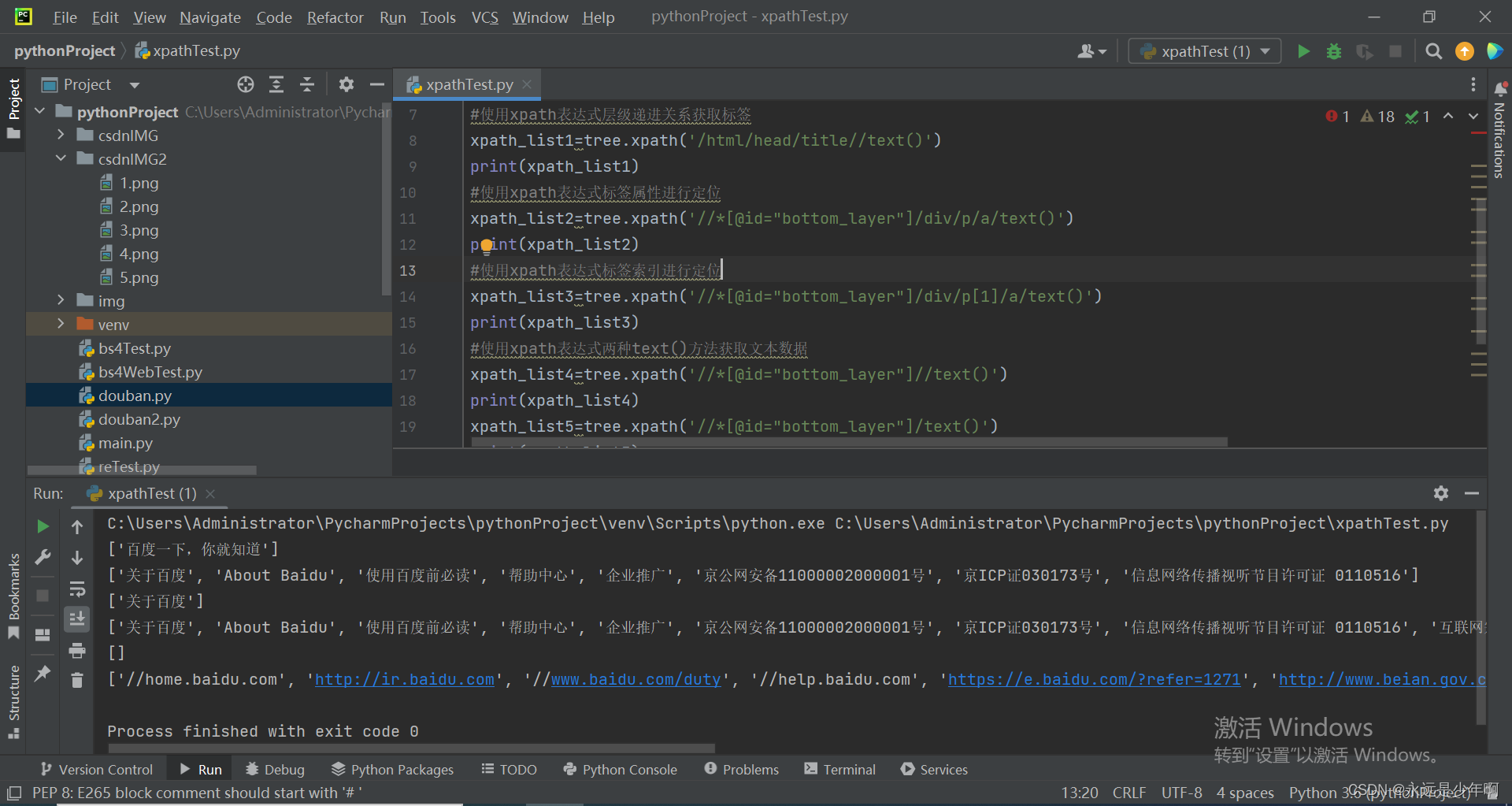The width and height of the screenshot is (1512, 806).
Task: Switch to the Terminal tool tab
Action: (x=839, y=770)
